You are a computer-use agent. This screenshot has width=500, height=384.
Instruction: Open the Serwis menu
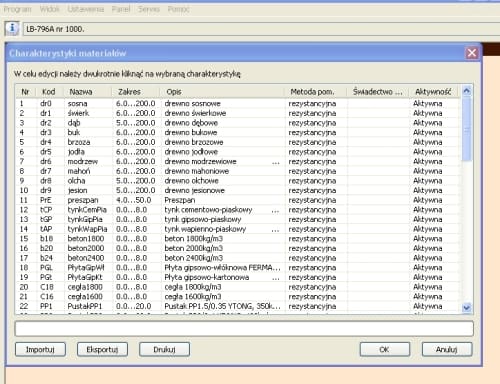[x=149, y=9]
